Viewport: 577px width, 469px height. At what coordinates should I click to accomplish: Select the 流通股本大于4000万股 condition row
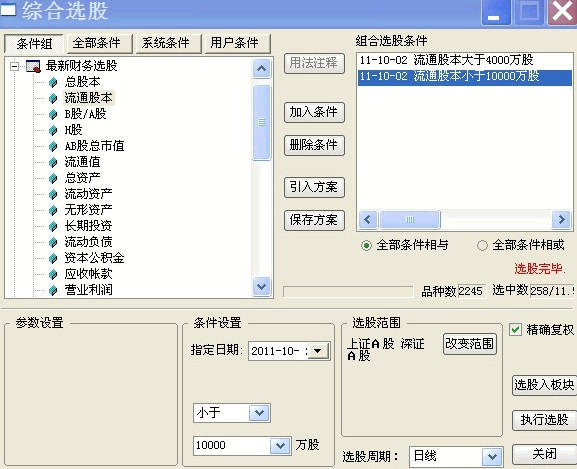coord(464,60)
